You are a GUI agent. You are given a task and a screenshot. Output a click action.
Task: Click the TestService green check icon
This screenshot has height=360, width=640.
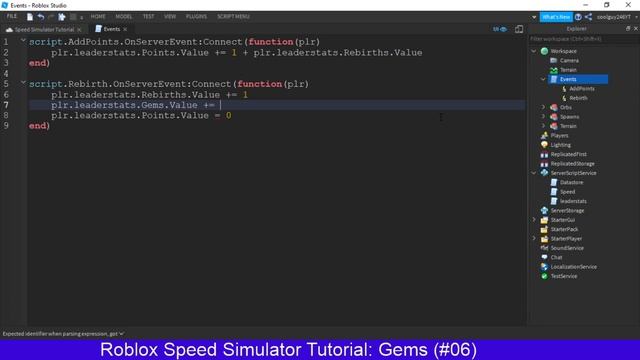tap(544, 276)
